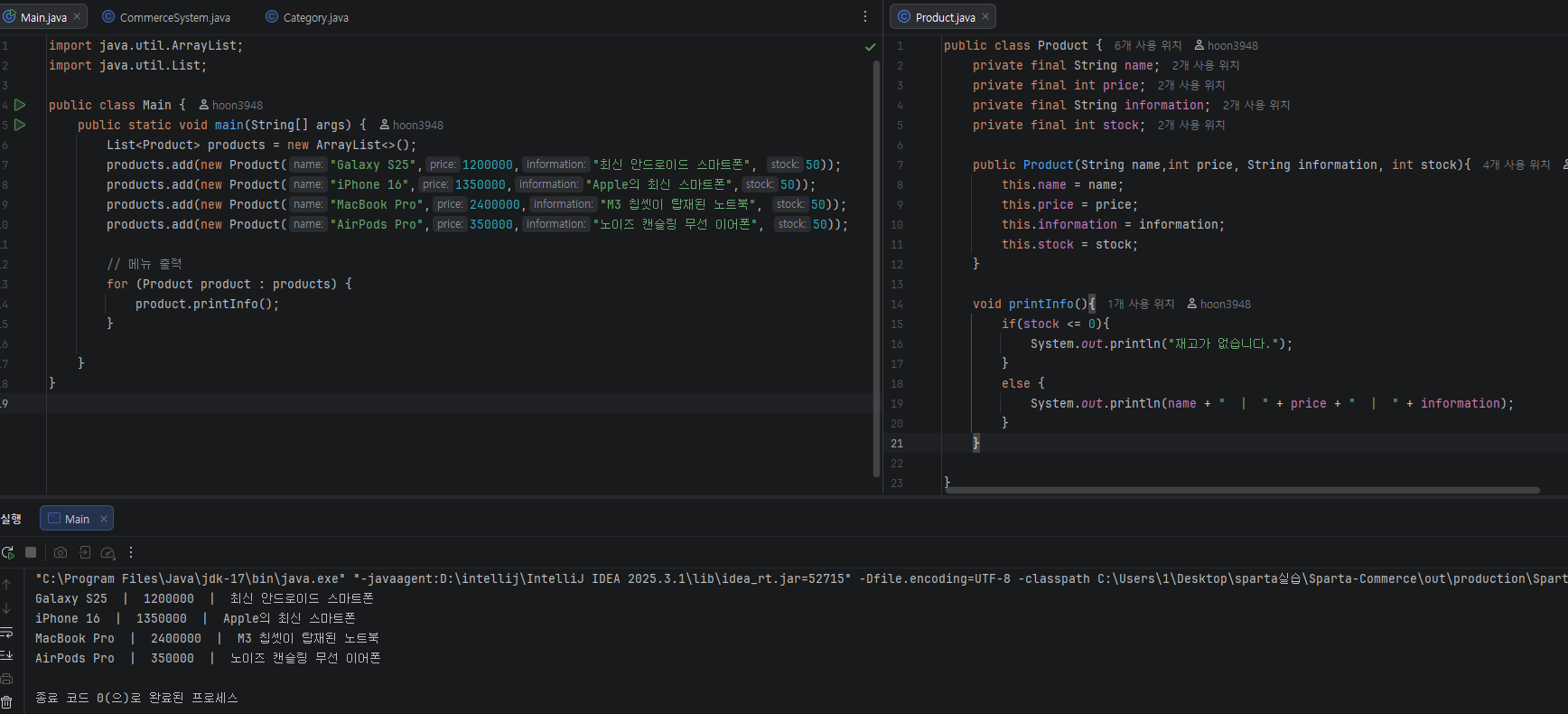
Task: Select the Main run configuration tab
Action: point(77,519)
